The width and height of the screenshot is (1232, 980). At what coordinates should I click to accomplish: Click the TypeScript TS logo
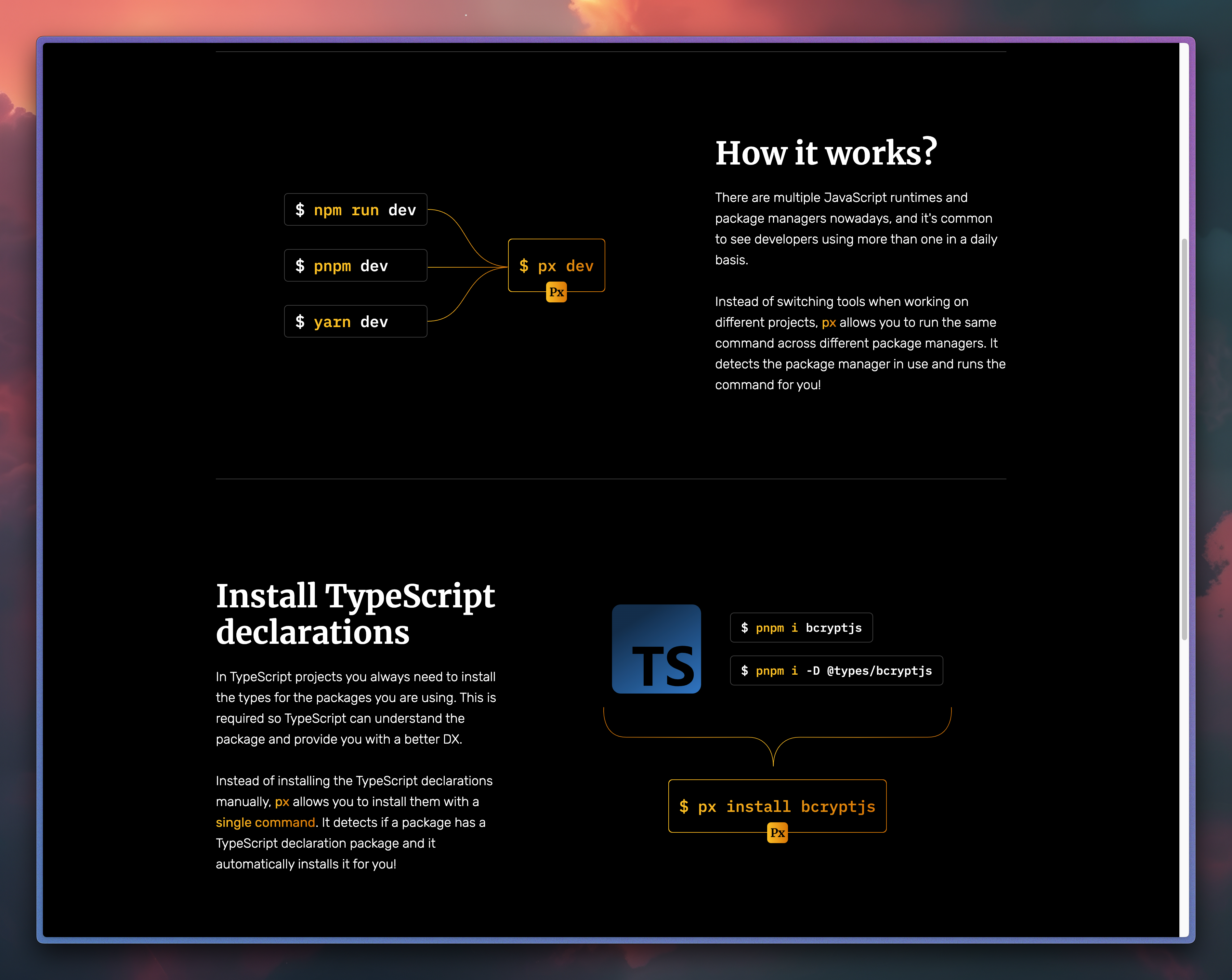pyautogui.click(x=656, y=649)
